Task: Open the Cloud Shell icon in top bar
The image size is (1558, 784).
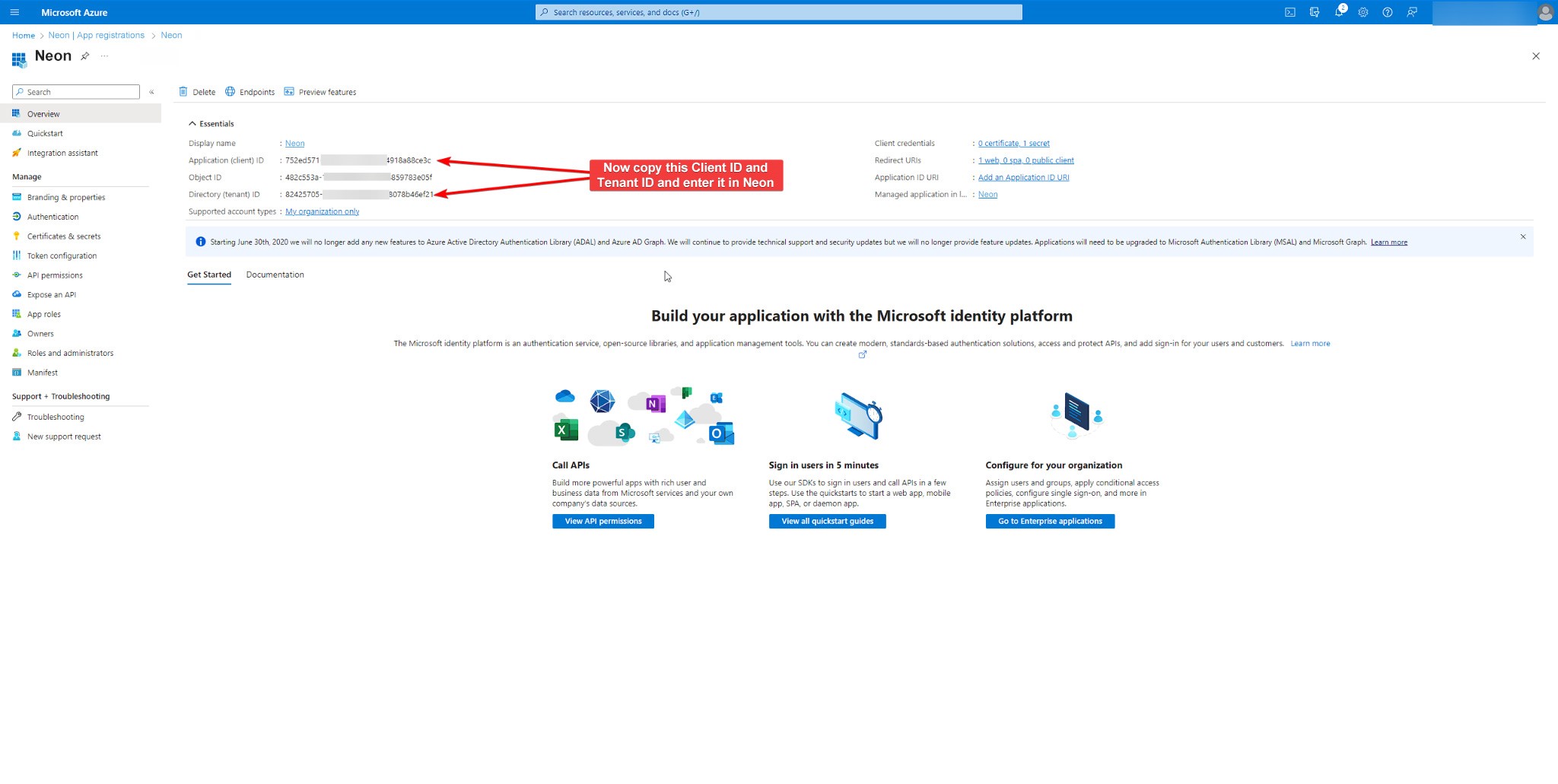Action: (x=1290, y=12)
